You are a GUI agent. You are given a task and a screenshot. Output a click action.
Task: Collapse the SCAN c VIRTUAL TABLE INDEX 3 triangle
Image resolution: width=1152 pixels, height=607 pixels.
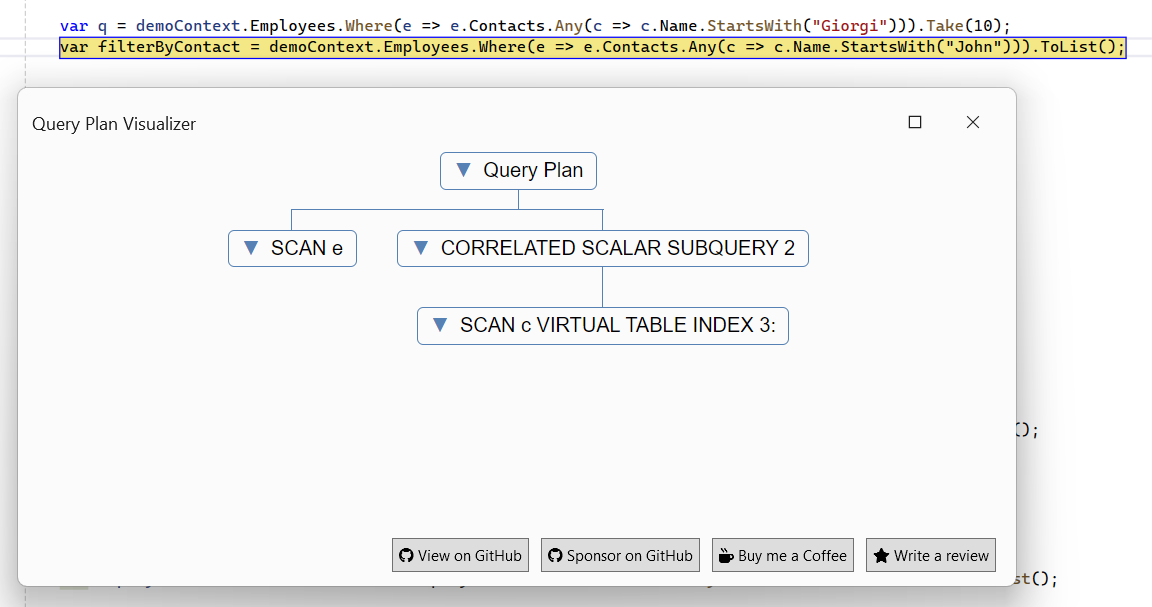coord(440,325)
